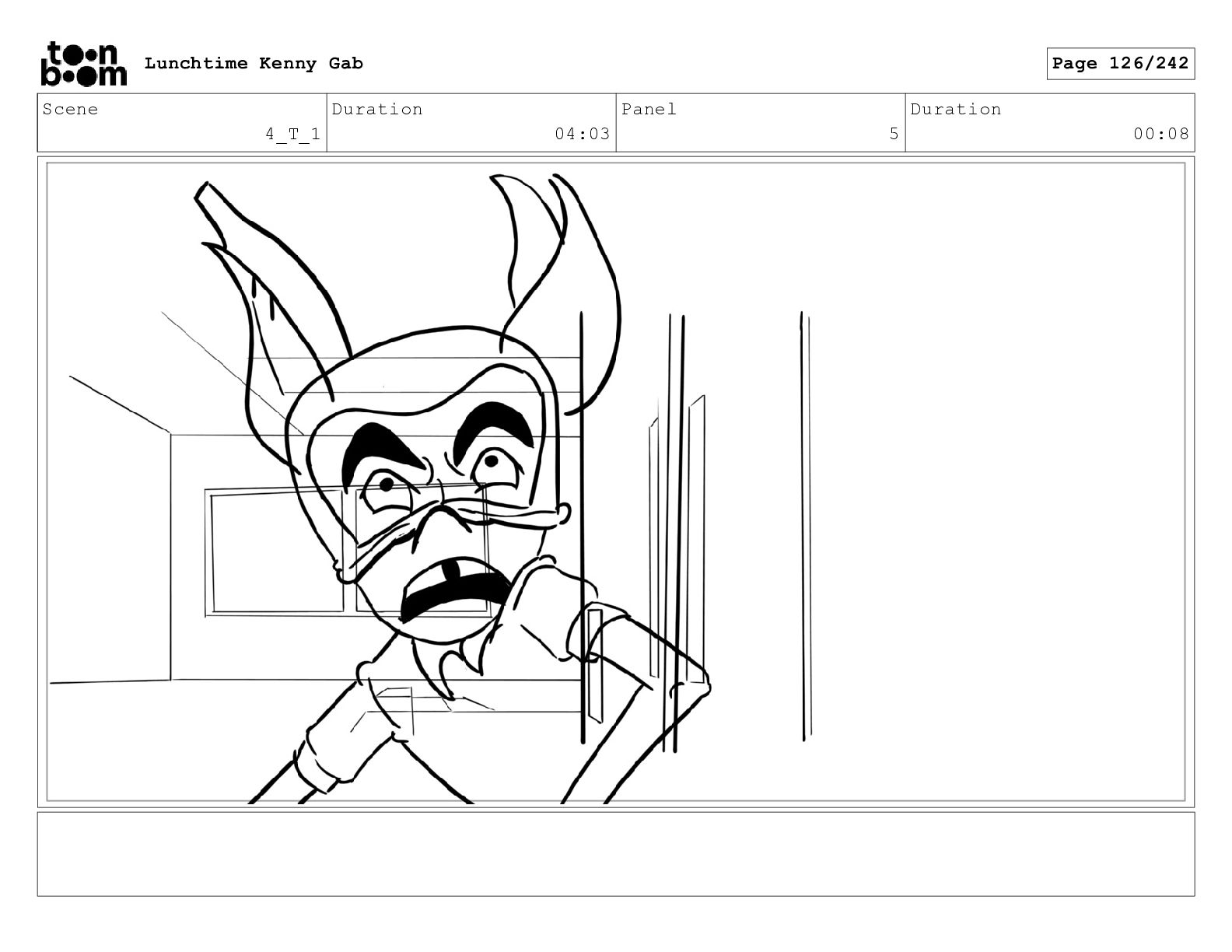Screen dimensions: 1232x952
Task: Click the Page 126/242 indicator box
Action: point(1120,64)
